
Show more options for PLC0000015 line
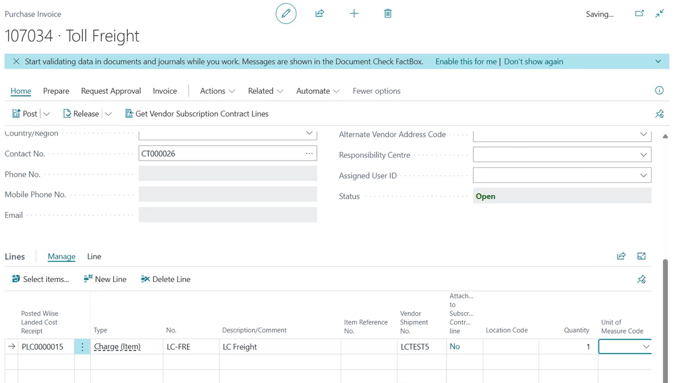82,347
